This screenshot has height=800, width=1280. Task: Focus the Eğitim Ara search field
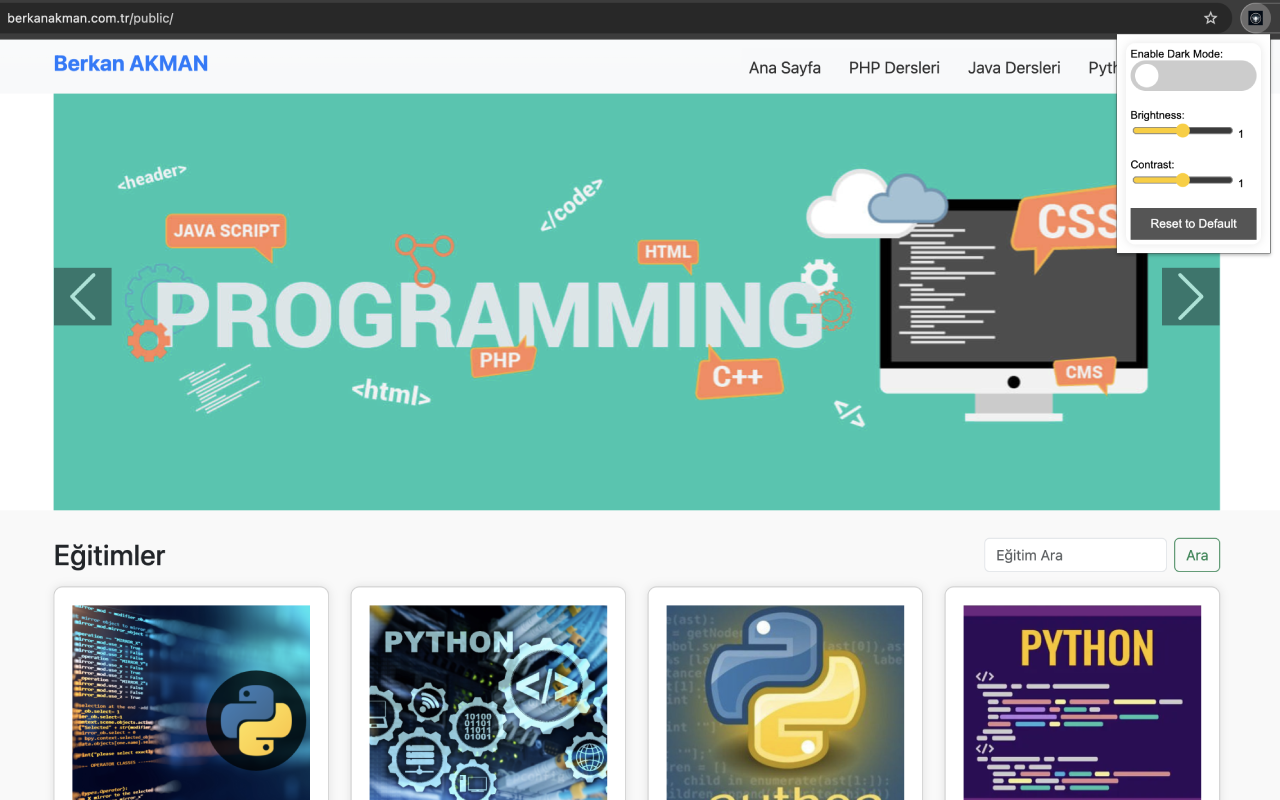[1075, 555]
